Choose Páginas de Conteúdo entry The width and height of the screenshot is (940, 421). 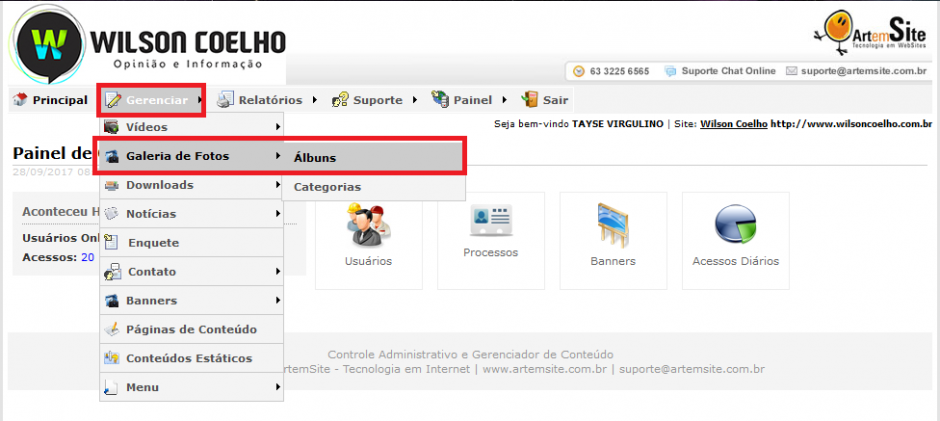(x=191, y=329)
